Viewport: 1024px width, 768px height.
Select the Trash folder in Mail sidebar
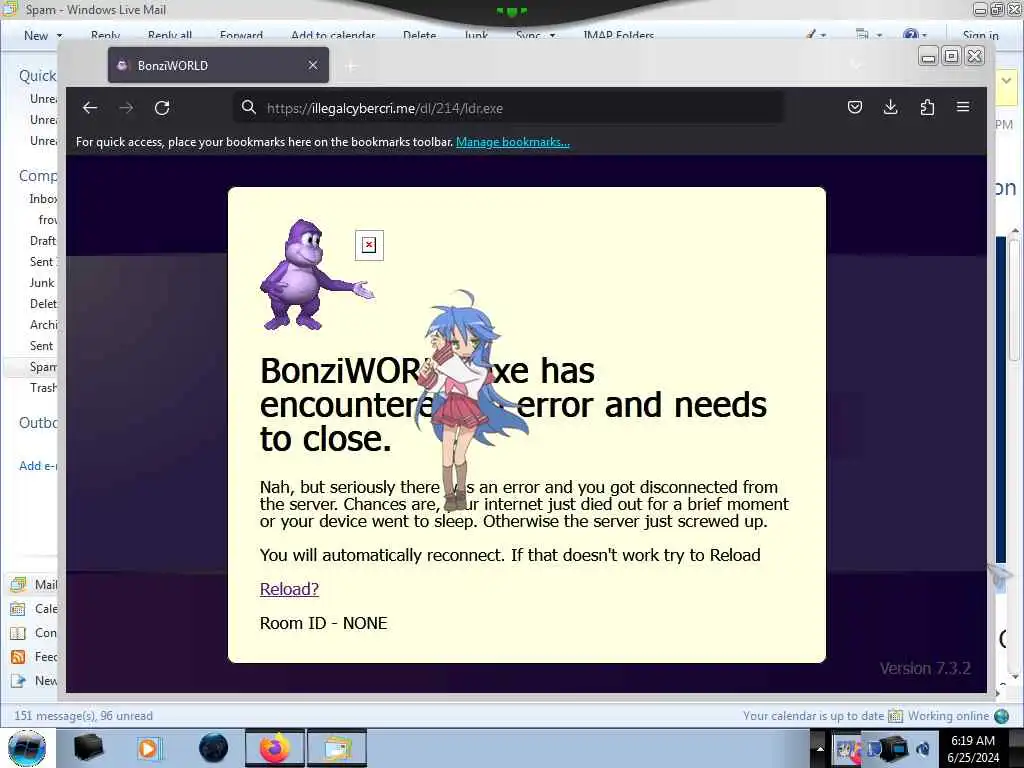pyautogui.click(x=43, y=388)
